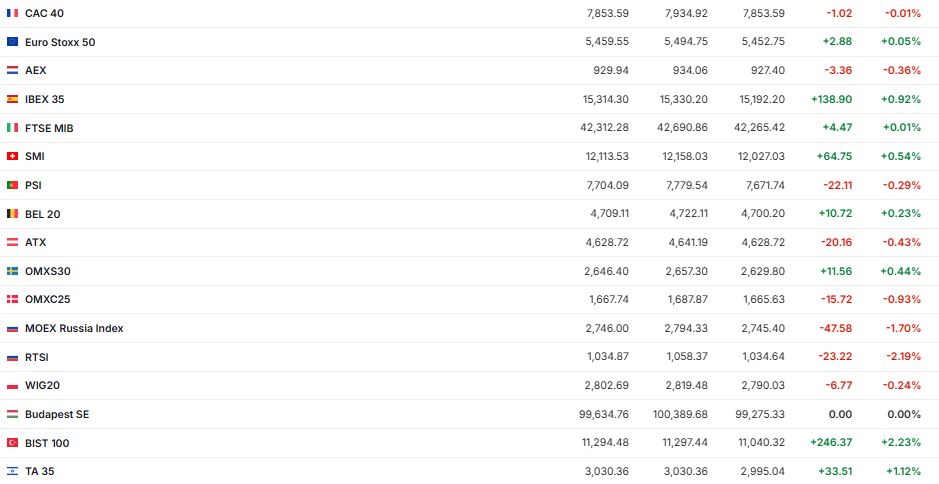
Task: Click the Turkey flag icon beside BIST 100
Action: (12, 443)
